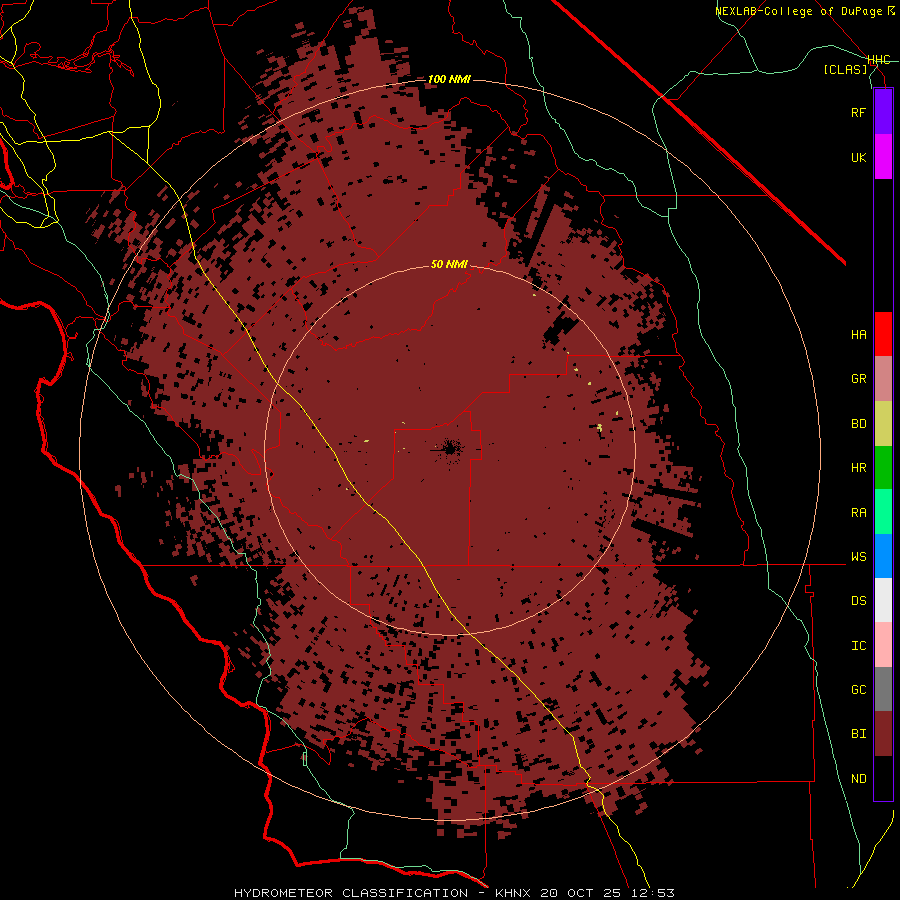
Task: Click the DS white legend swatch
Action: 883,600
